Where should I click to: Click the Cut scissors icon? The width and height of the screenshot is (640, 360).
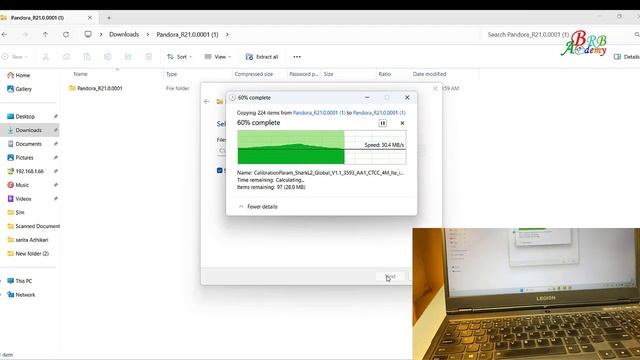[46, 57]
